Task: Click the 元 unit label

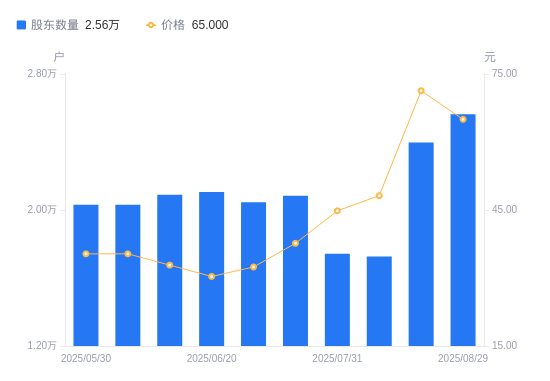Action: [490, 57]
